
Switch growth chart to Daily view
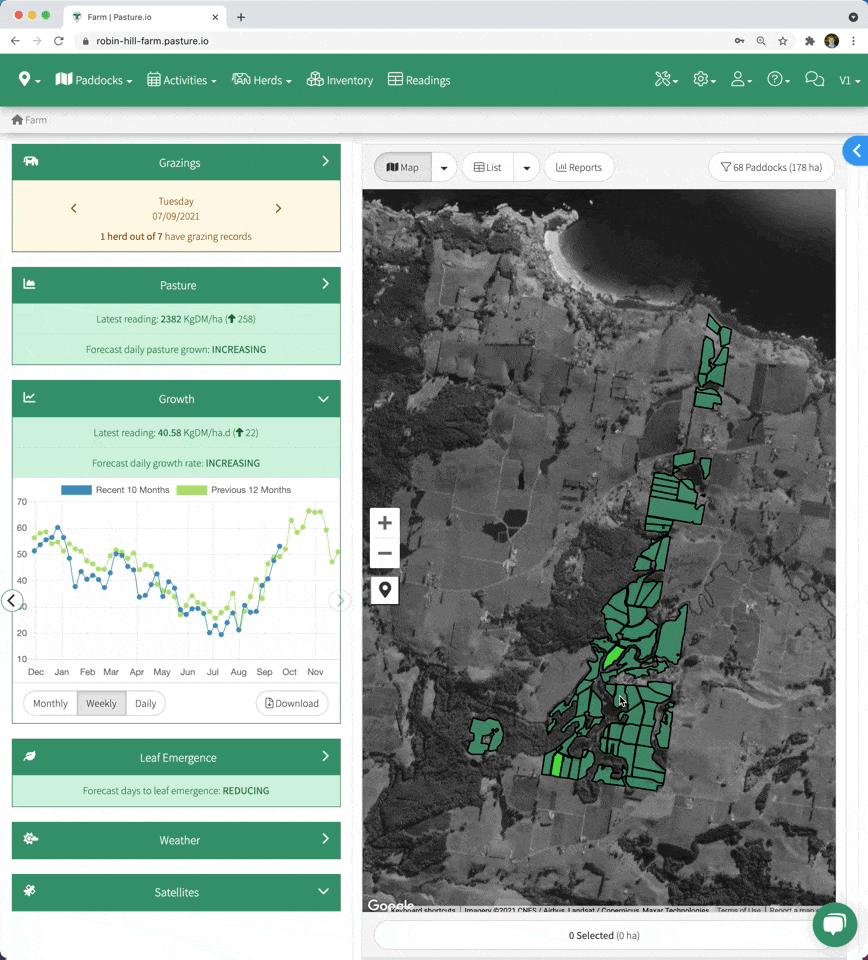click(x=145, y=703)
